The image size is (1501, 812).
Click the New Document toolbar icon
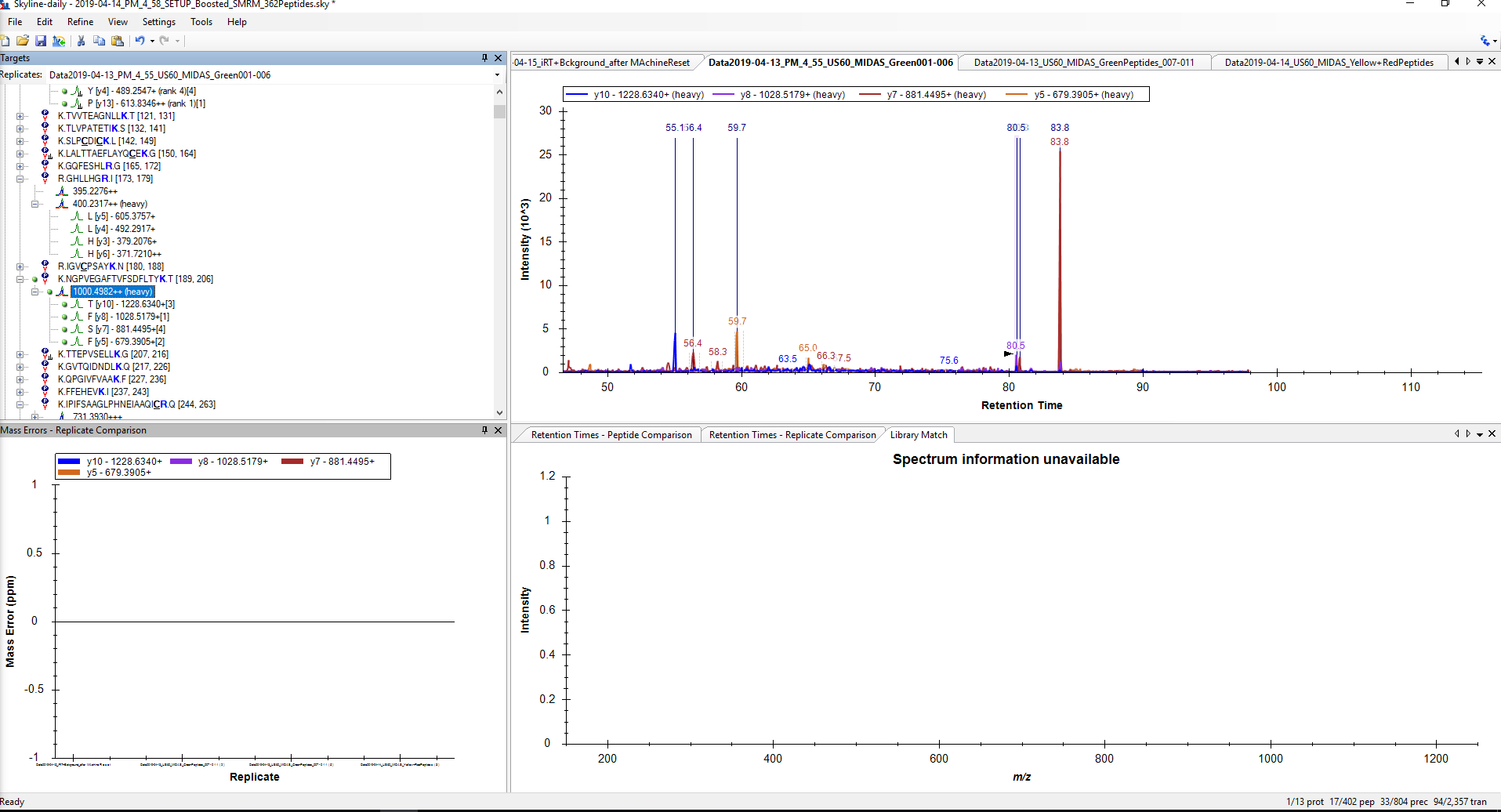click(x=5, y=41)
